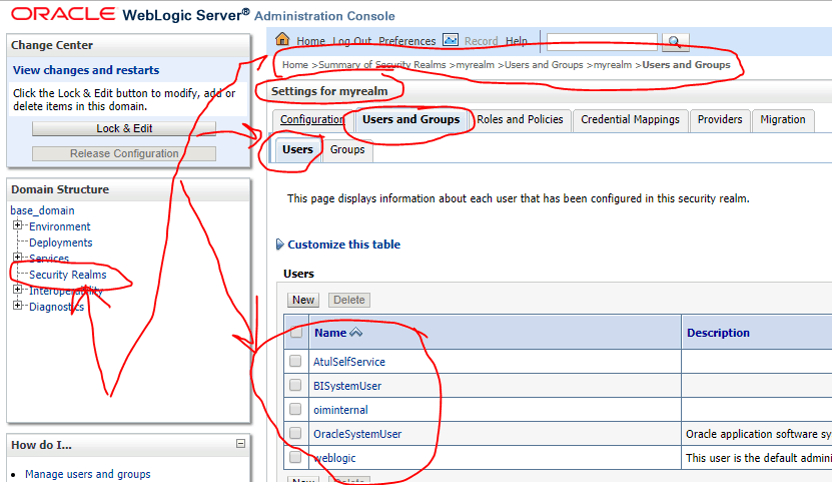Open Interoperability in the domain tree
This screenshot has height=485, width=832.
pos(66,291)
